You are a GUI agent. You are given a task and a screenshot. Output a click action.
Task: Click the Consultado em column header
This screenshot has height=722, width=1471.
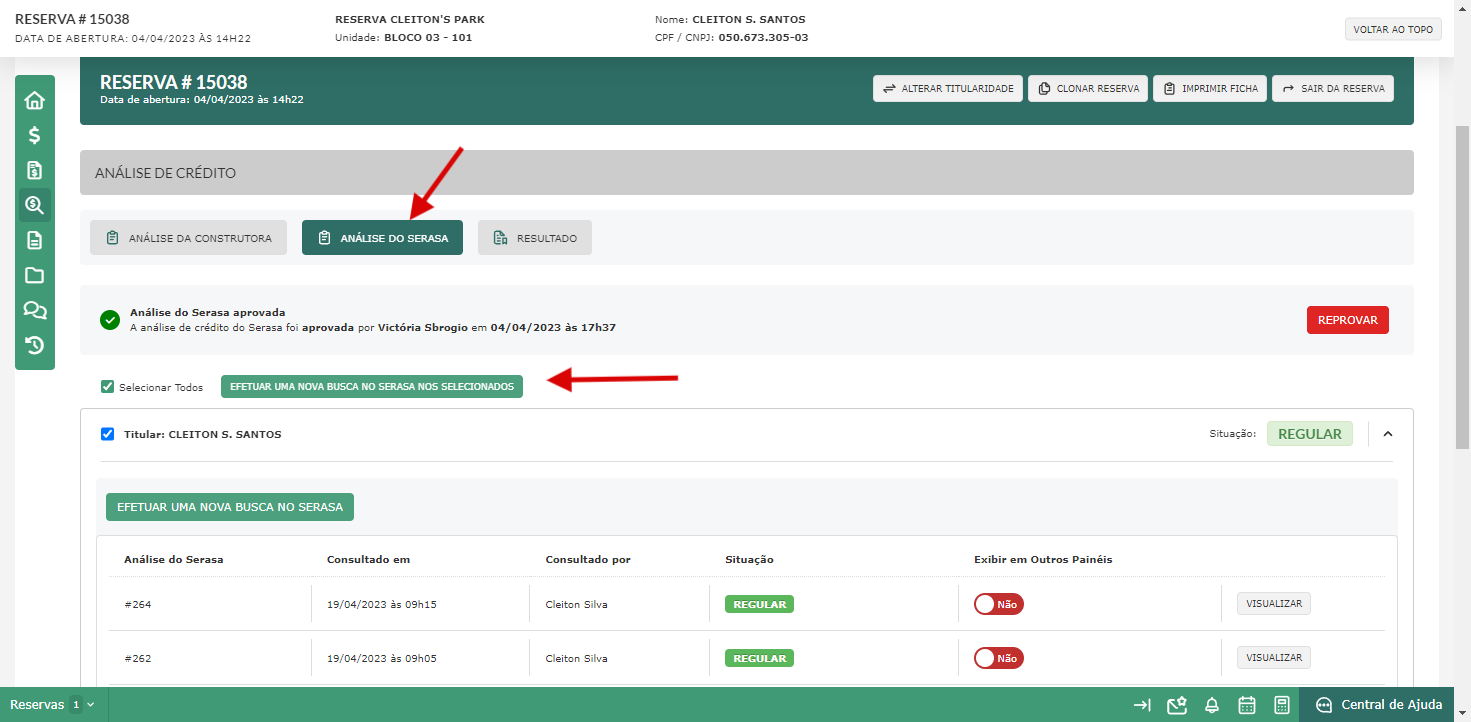pyautogui.click(x=368, y=559)
